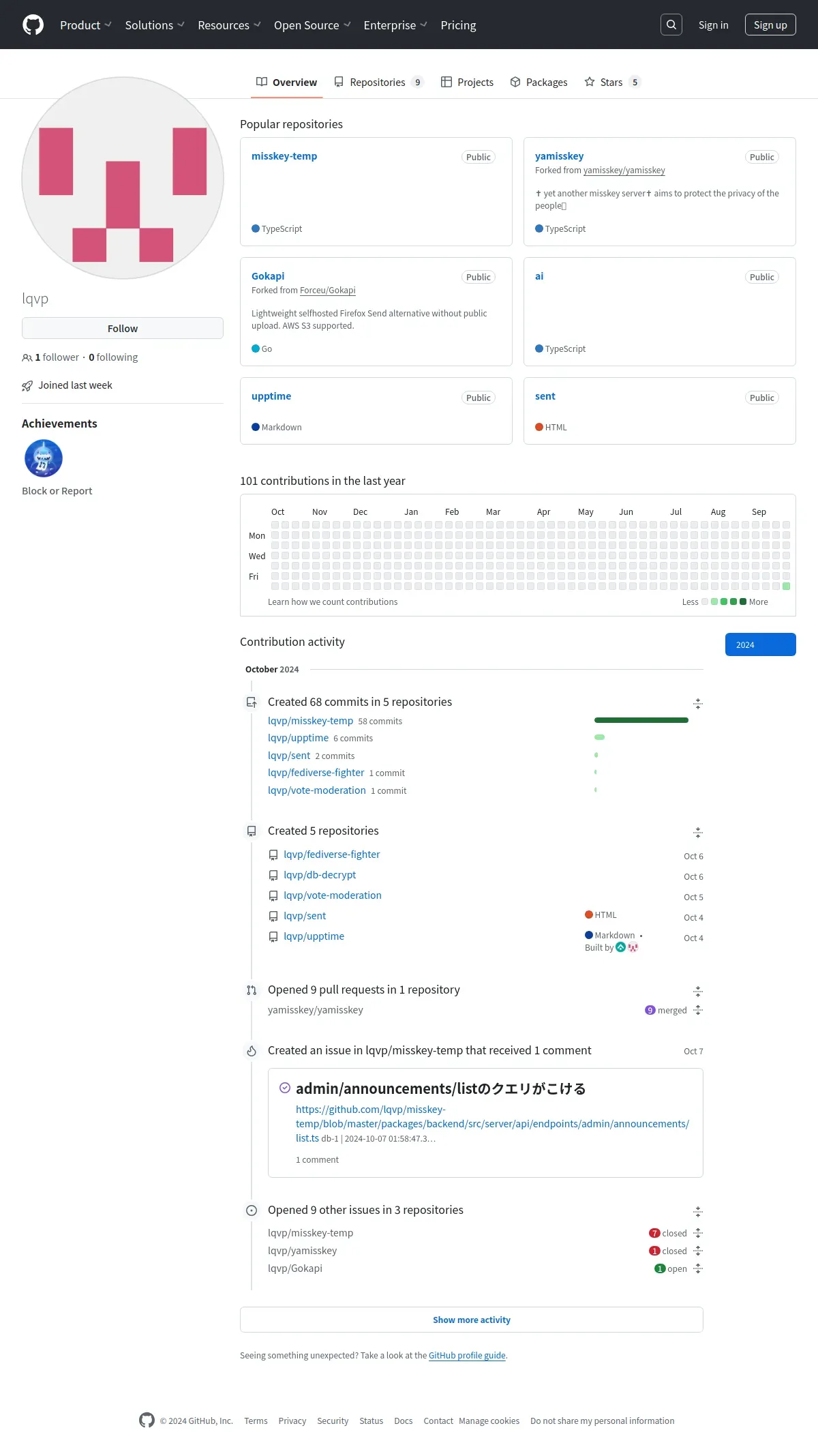The height and width of the screenshot is (1456, 818).
Task: Open the sent popular repository
Action: [545, 396]
